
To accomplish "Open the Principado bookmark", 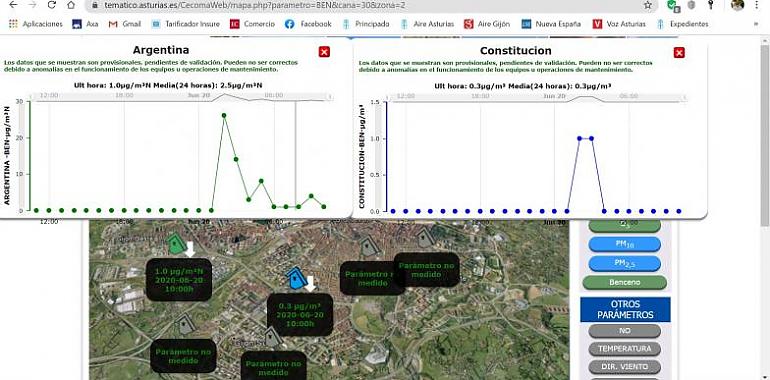I will pos(366,24).
